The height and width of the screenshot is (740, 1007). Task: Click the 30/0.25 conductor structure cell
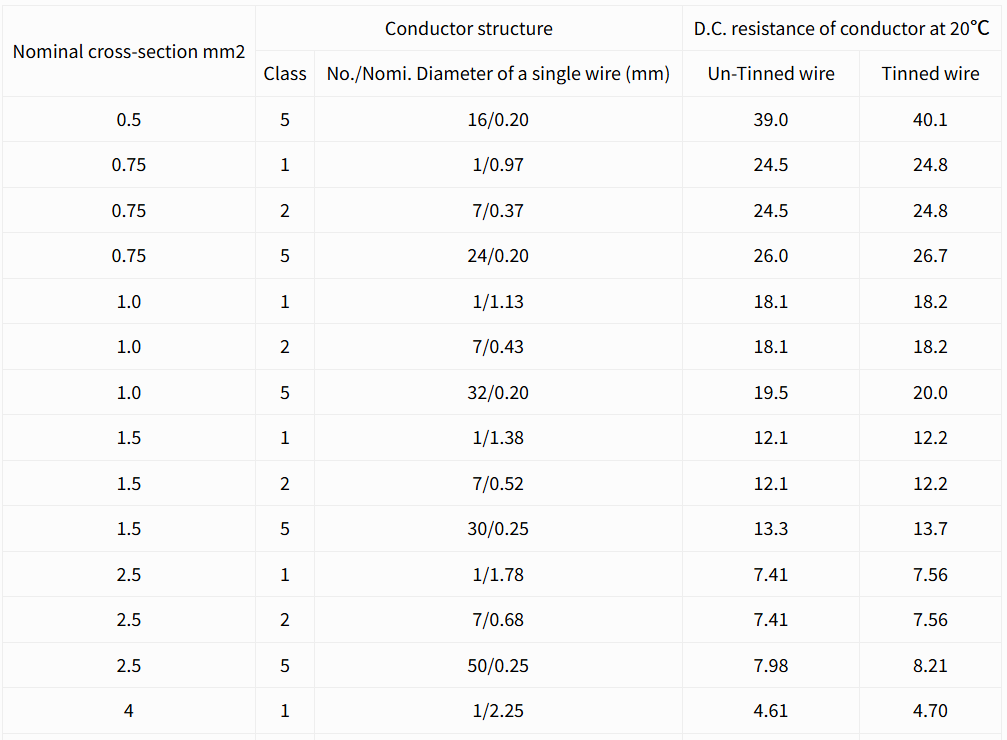[498, 529]
